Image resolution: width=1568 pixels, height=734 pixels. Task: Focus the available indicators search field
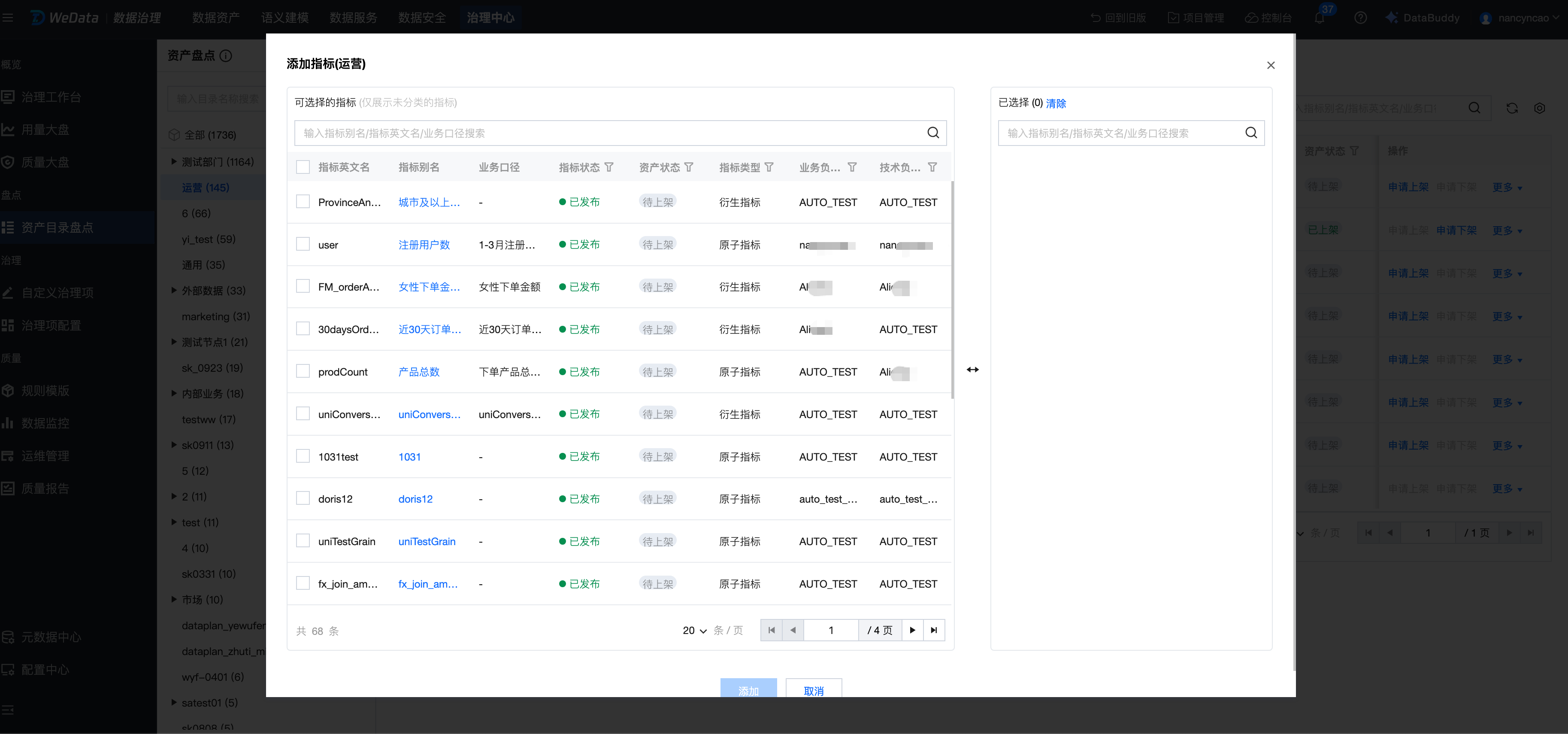608,133
